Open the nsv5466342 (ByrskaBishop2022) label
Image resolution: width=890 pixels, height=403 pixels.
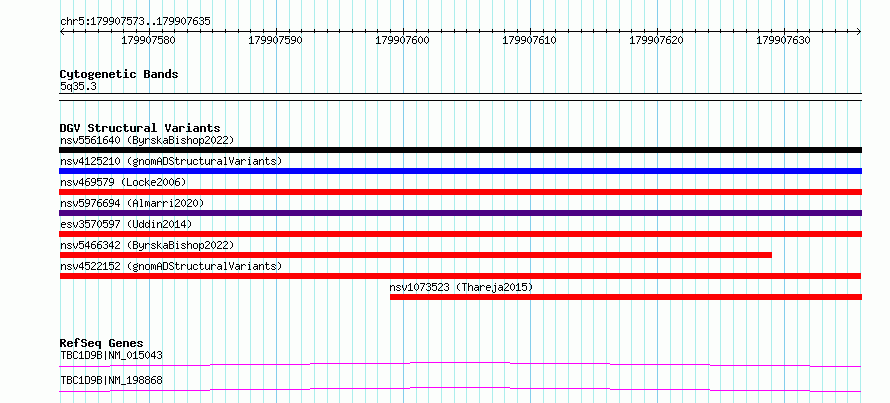point(147,245)
